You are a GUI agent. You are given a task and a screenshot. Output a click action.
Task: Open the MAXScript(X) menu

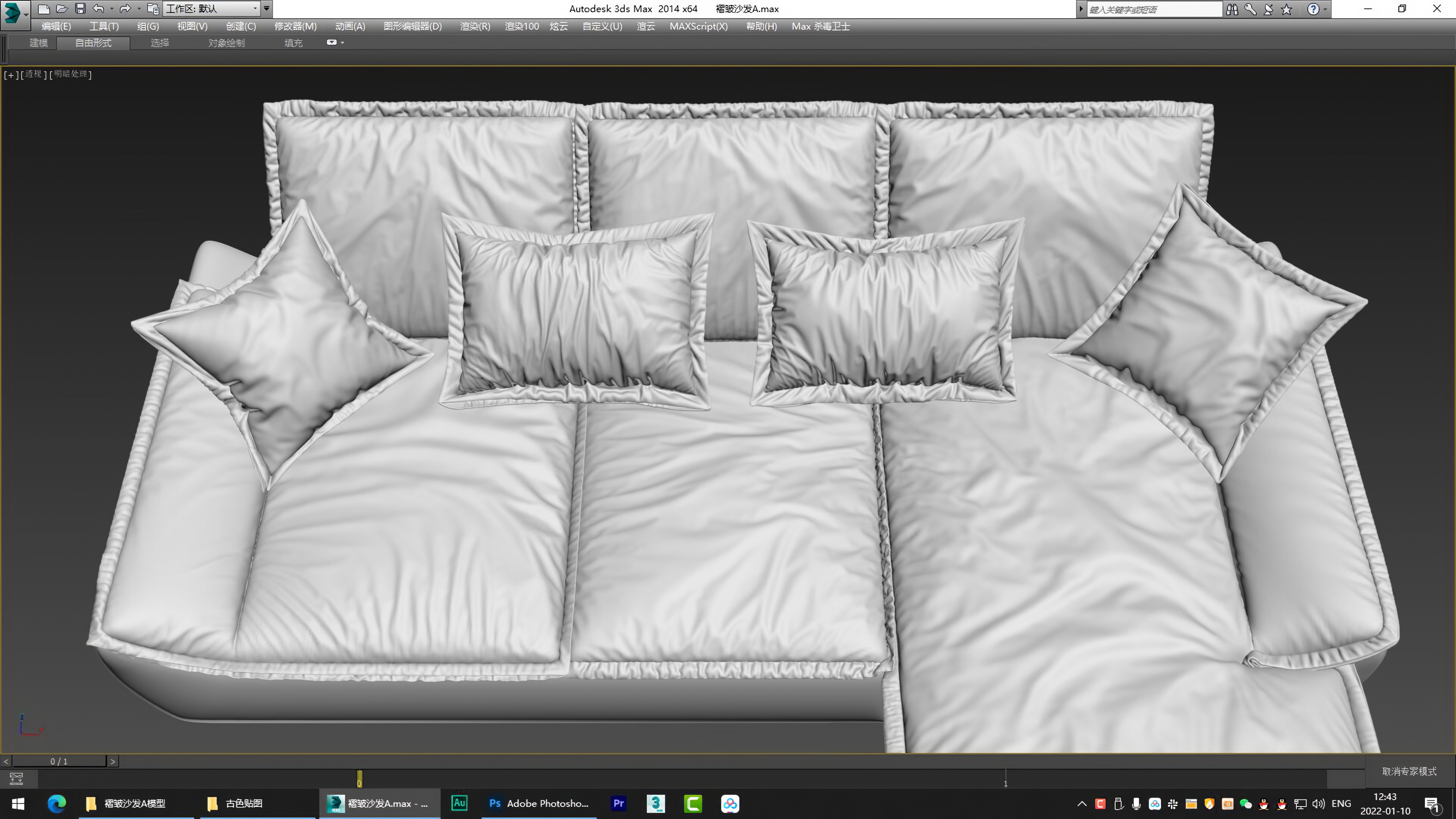[x=698, y=26]
